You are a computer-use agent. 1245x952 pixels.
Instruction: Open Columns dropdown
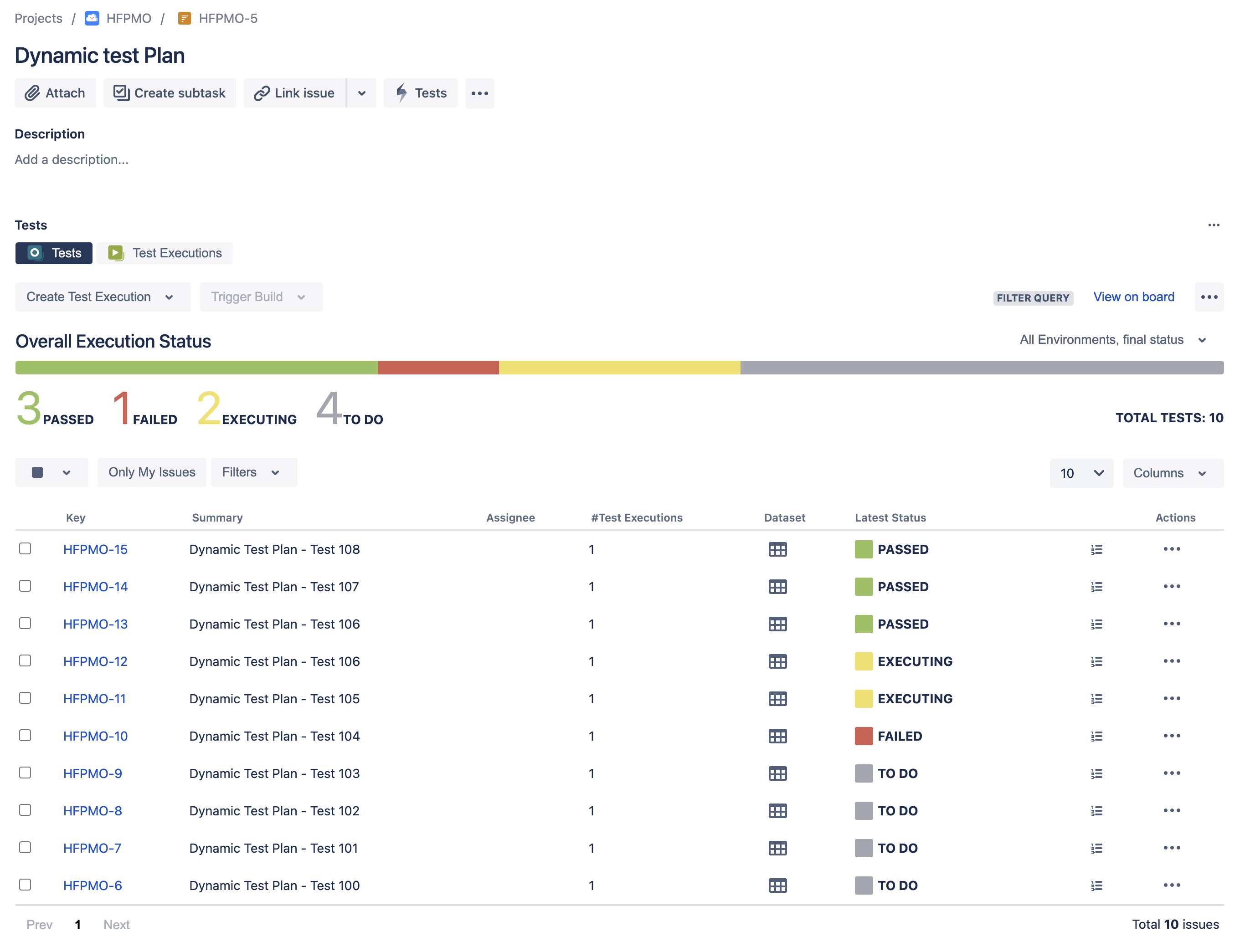1173,473
